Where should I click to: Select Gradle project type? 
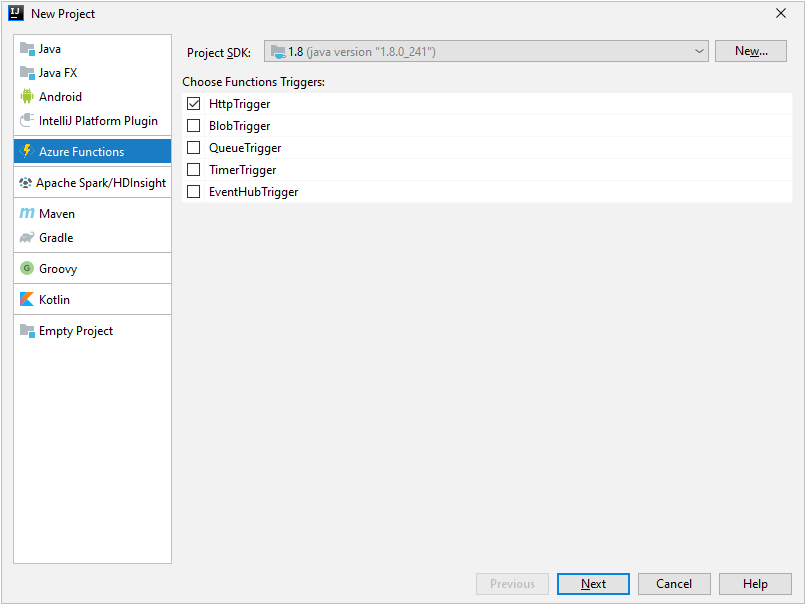[x=93, y=237]
